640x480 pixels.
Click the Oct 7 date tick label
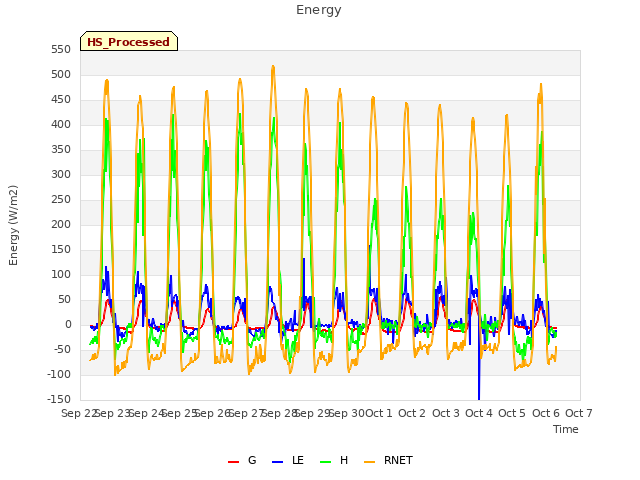pyautogui.click(x=579, y=413)
